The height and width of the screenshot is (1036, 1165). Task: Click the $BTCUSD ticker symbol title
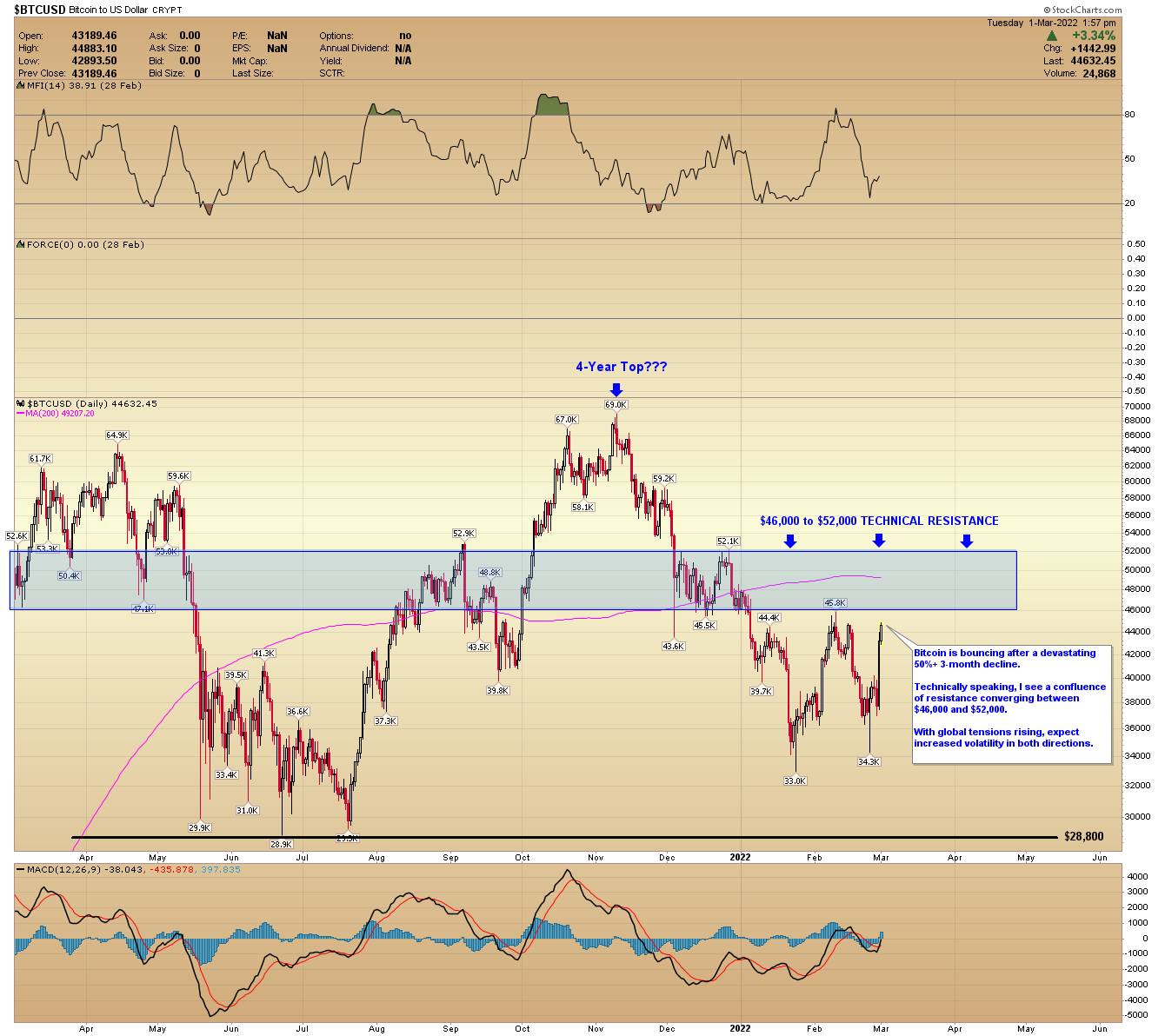point(40,10)
